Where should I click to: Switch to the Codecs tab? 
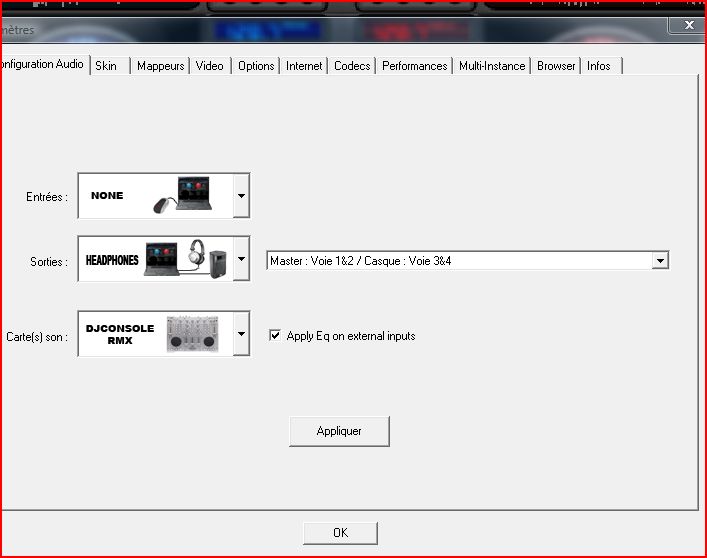[x=352, y=66]
